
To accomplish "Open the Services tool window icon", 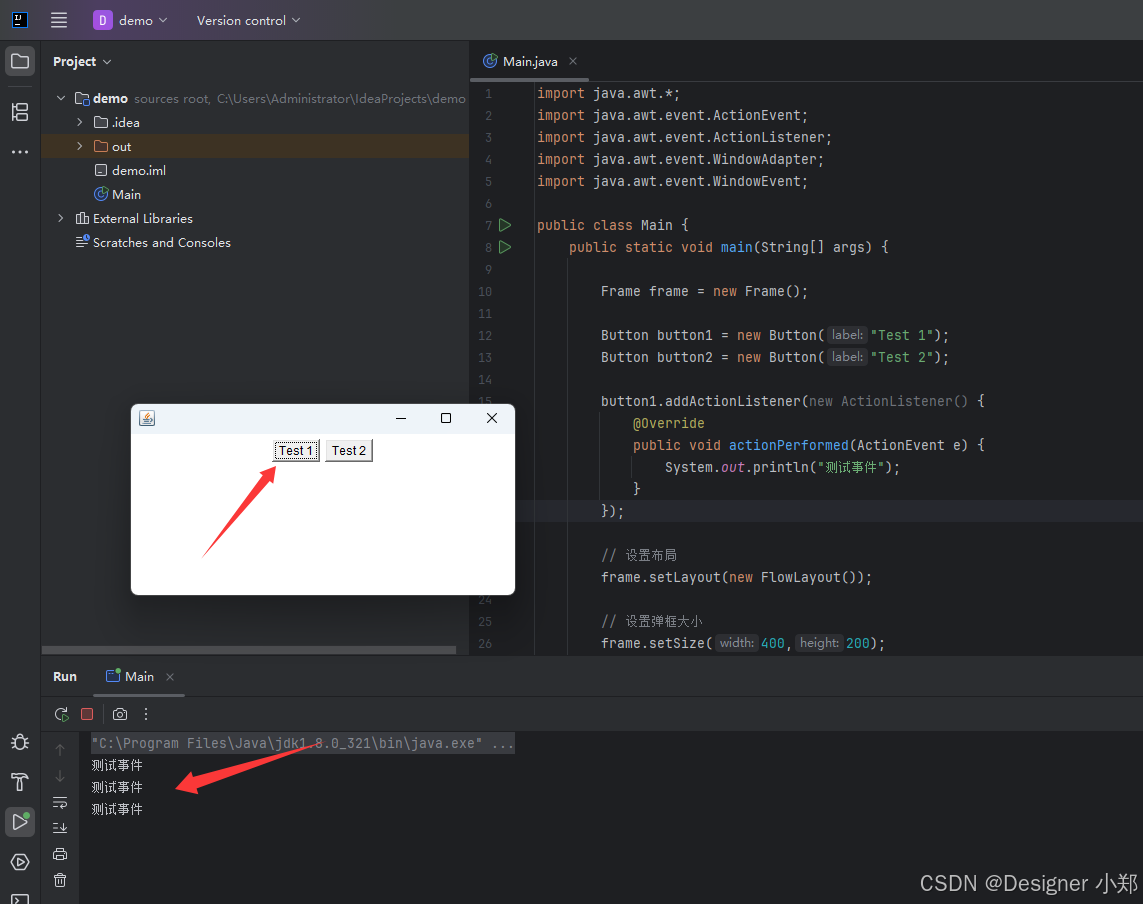I will click(x=20, y=862).
